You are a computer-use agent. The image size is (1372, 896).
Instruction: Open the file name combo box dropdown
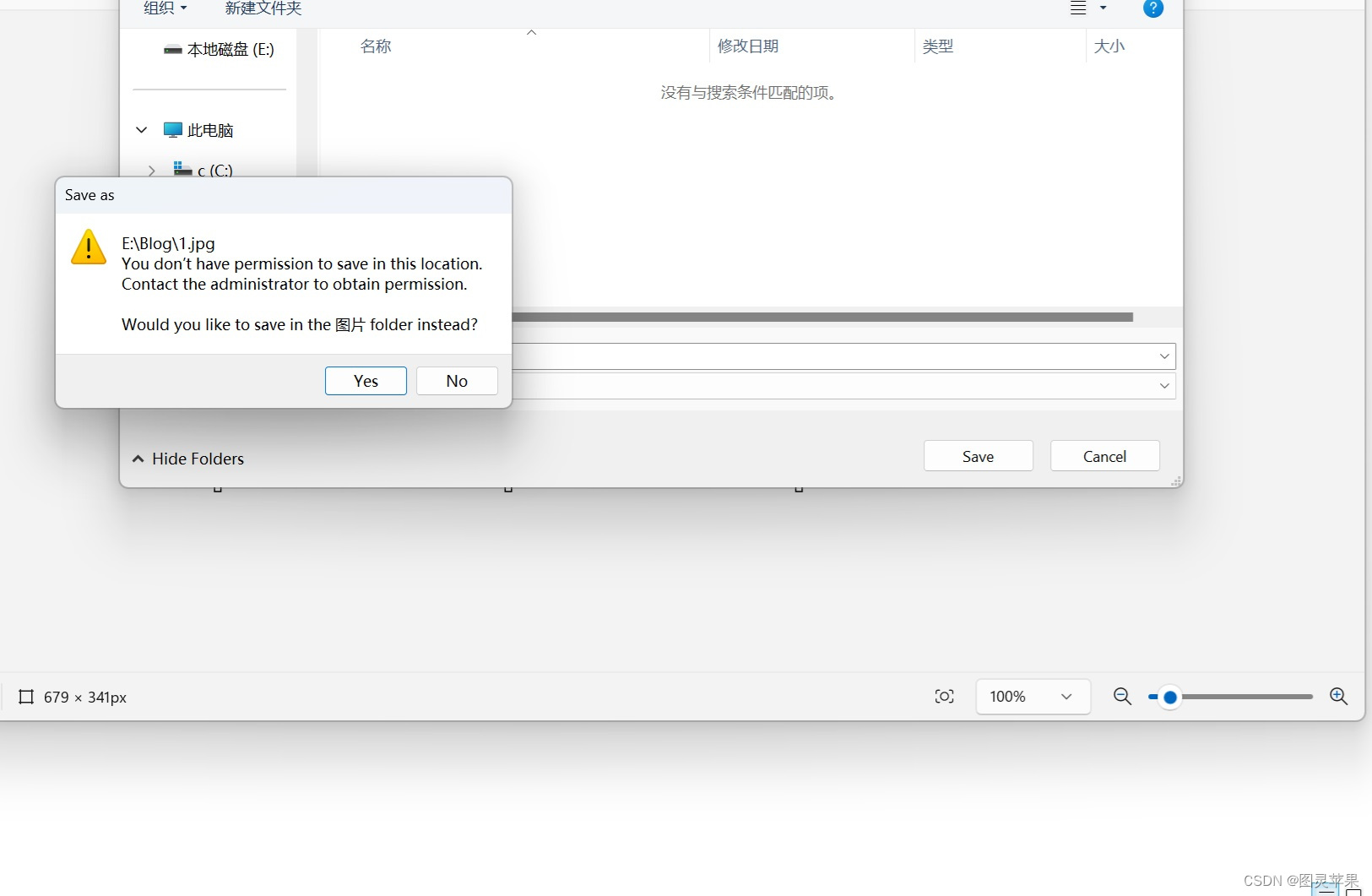coord(1164,356)
